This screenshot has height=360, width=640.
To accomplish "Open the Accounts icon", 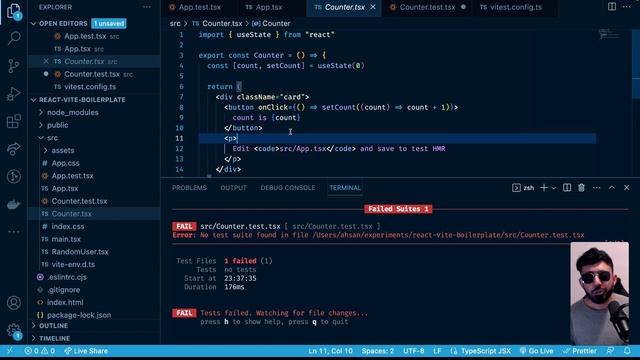I will (x=13, y=303).
